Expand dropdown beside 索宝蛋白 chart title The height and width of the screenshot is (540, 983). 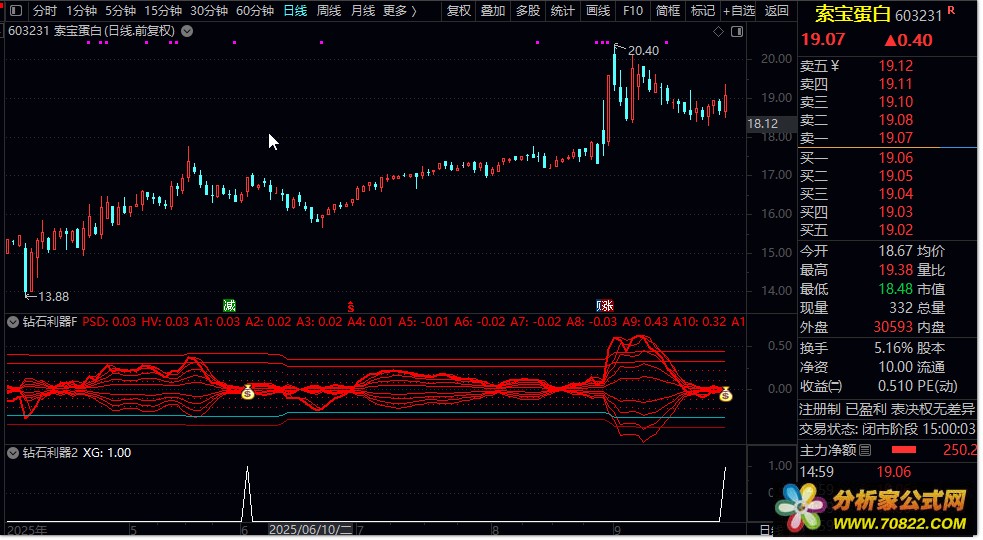[x=187, y=31]
